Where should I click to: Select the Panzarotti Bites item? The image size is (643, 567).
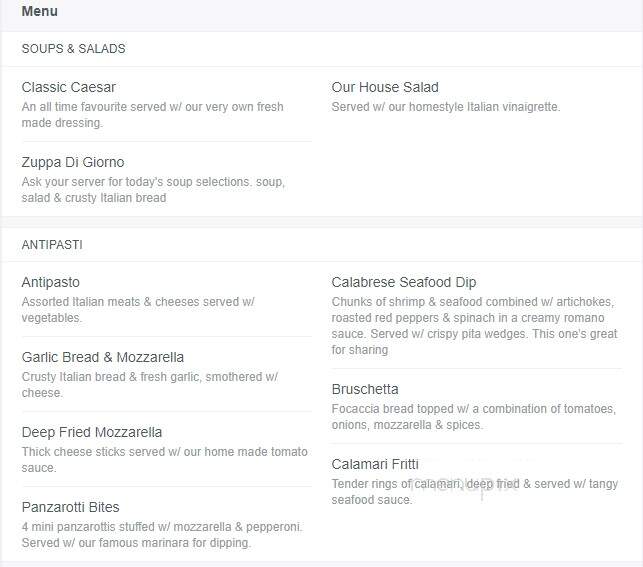pos(71,508)
